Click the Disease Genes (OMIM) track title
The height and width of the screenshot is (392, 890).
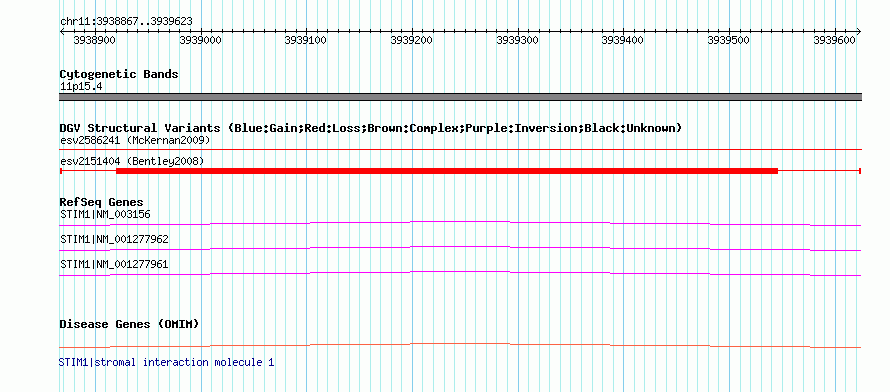click(129, 324)
